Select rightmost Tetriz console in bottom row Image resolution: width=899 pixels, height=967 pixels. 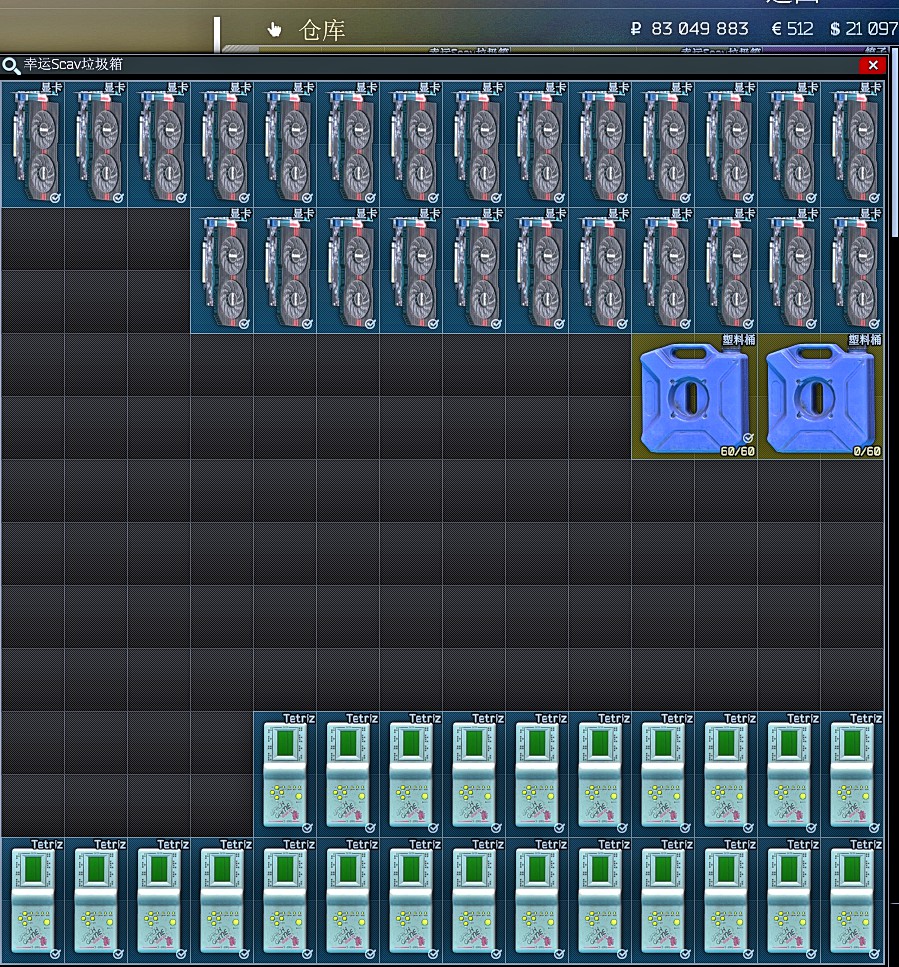click(x=852, y=900)
